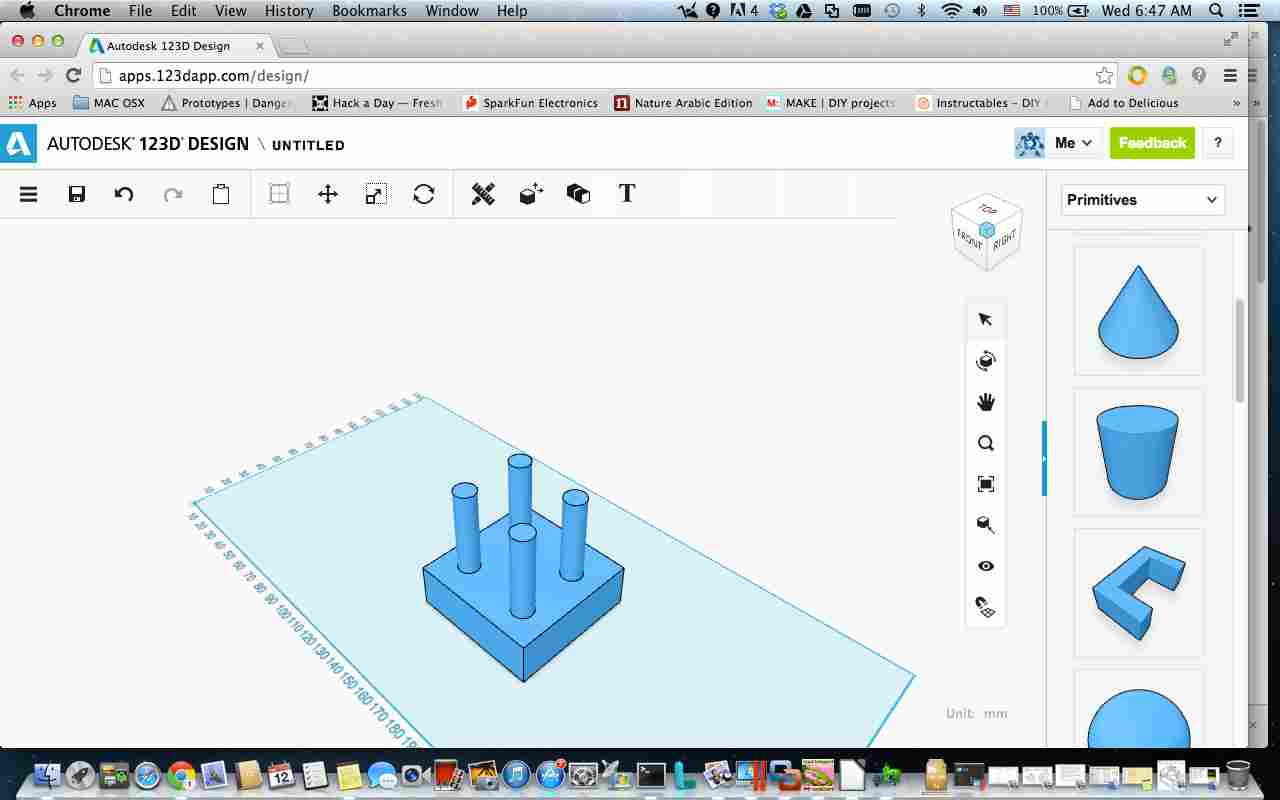Click the circular arrows rotate icon
Viewport: 1280px width, 800px height.
(424, 194)
